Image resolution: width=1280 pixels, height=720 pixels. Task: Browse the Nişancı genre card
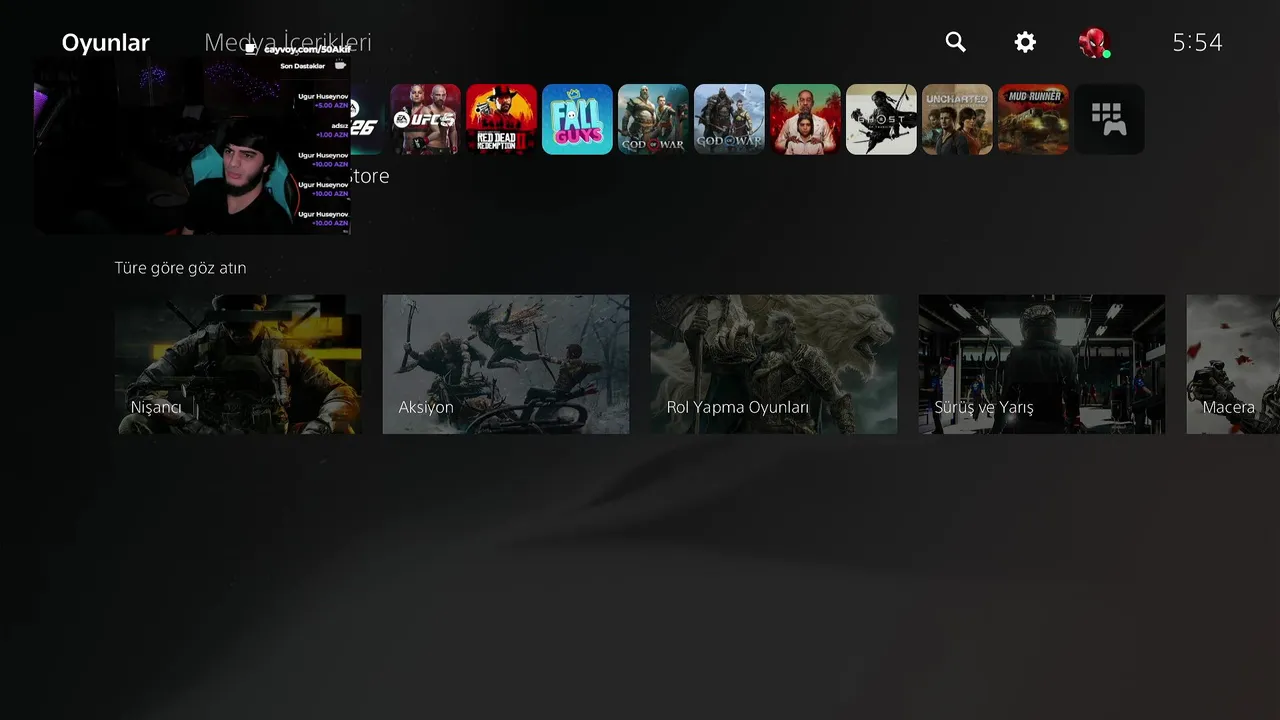coord(238,364)
